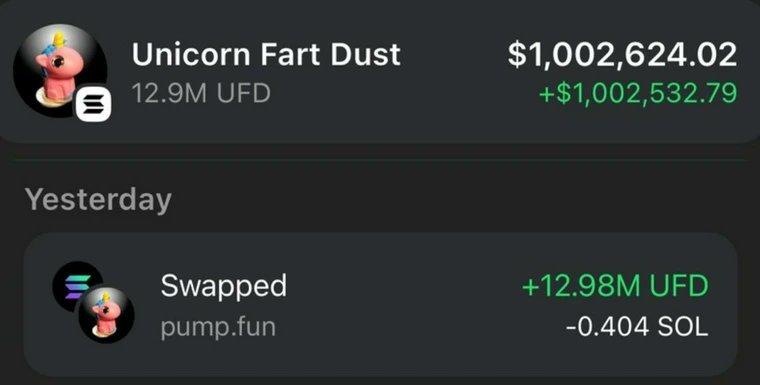Tap the Yesterday section header
Image resolution: width=760 pixels, height=385 pixels.
click(98, 199)
